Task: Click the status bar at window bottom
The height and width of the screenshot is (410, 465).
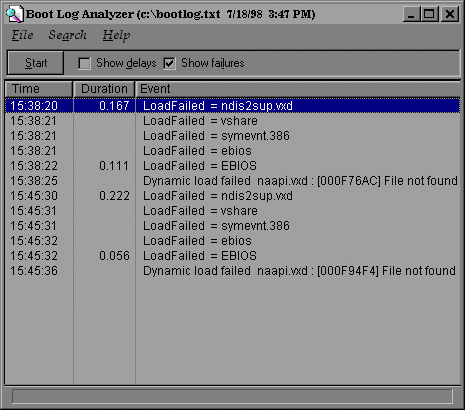Action: coord(232,396)
